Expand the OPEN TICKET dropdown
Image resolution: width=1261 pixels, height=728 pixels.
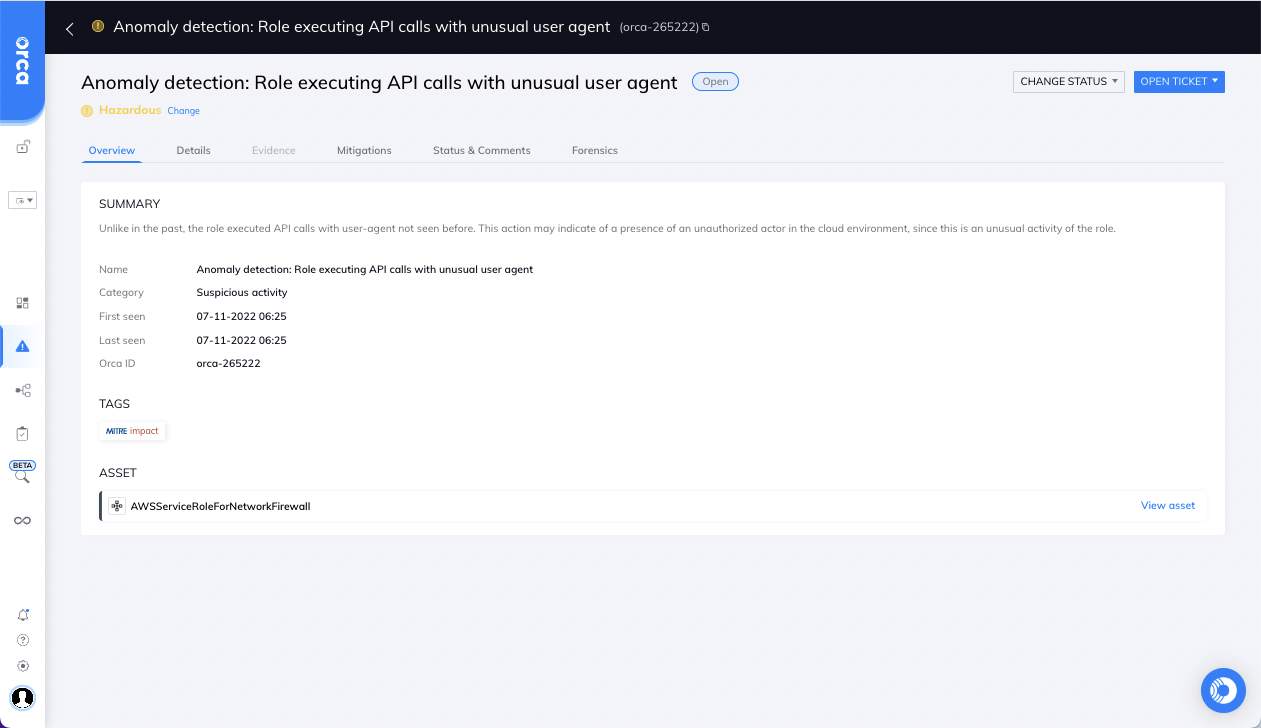pyautogui.click(x=1179, y=82)
